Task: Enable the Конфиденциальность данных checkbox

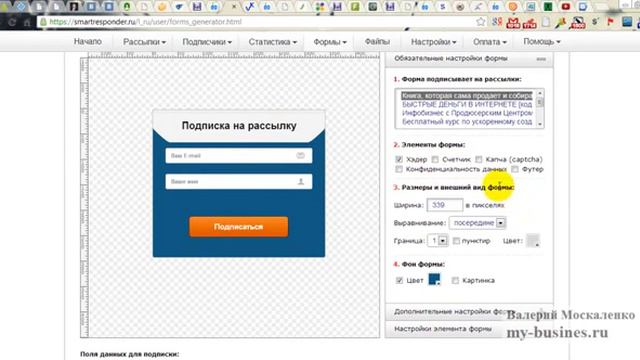Action: (399, 169)
